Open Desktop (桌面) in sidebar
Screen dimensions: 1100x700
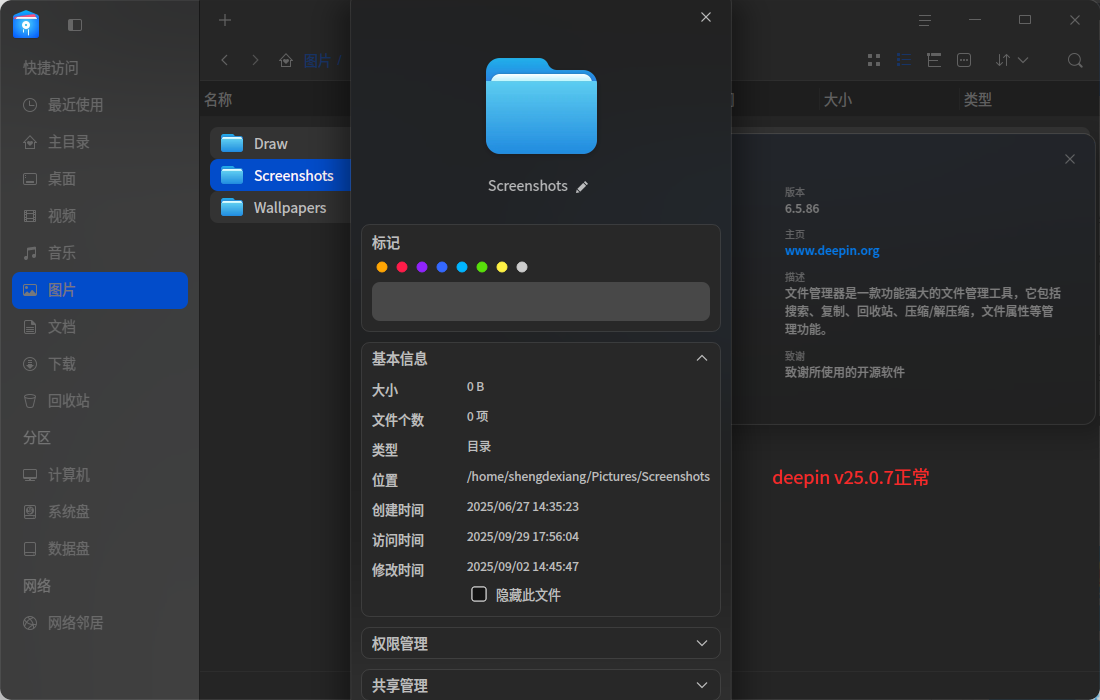(100, 179)
